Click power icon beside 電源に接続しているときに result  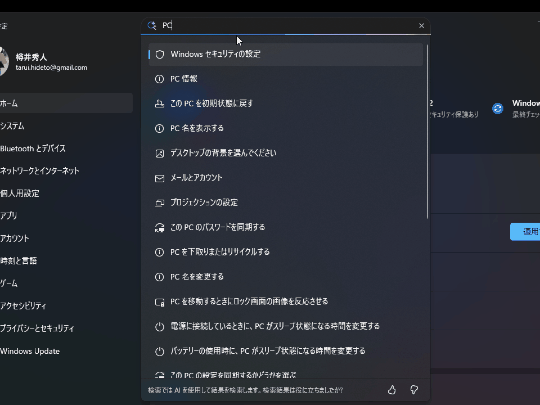(159, 327)
